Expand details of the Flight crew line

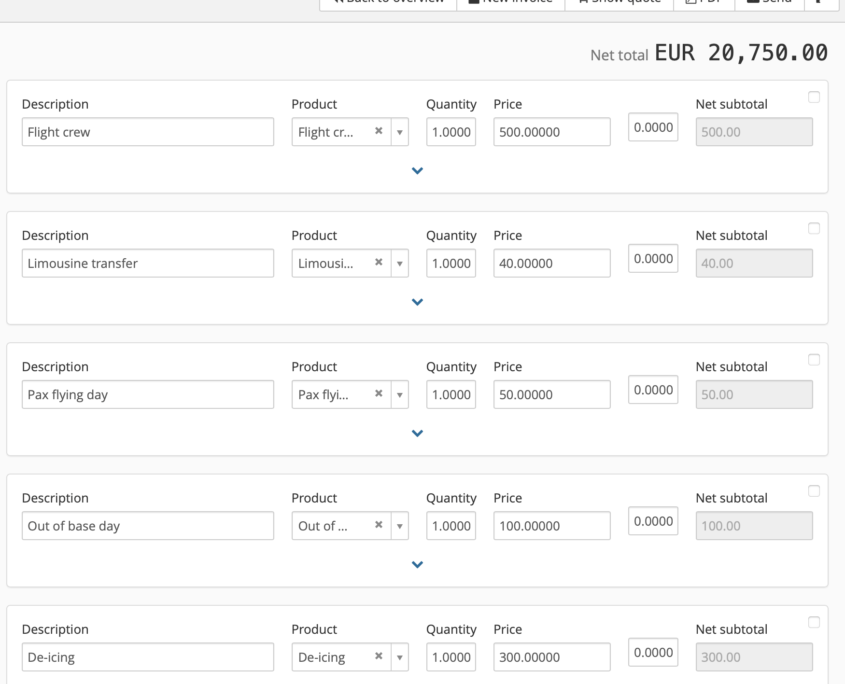(x=418, y=170)
